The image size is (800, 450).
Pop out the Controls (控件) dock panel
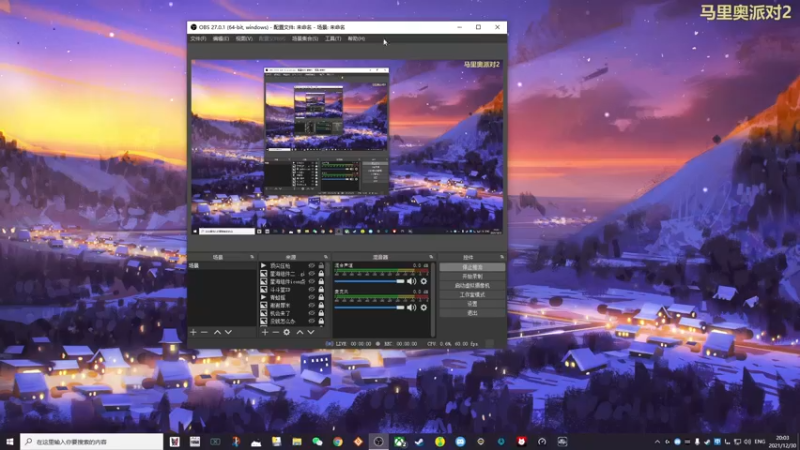[502, 257]
